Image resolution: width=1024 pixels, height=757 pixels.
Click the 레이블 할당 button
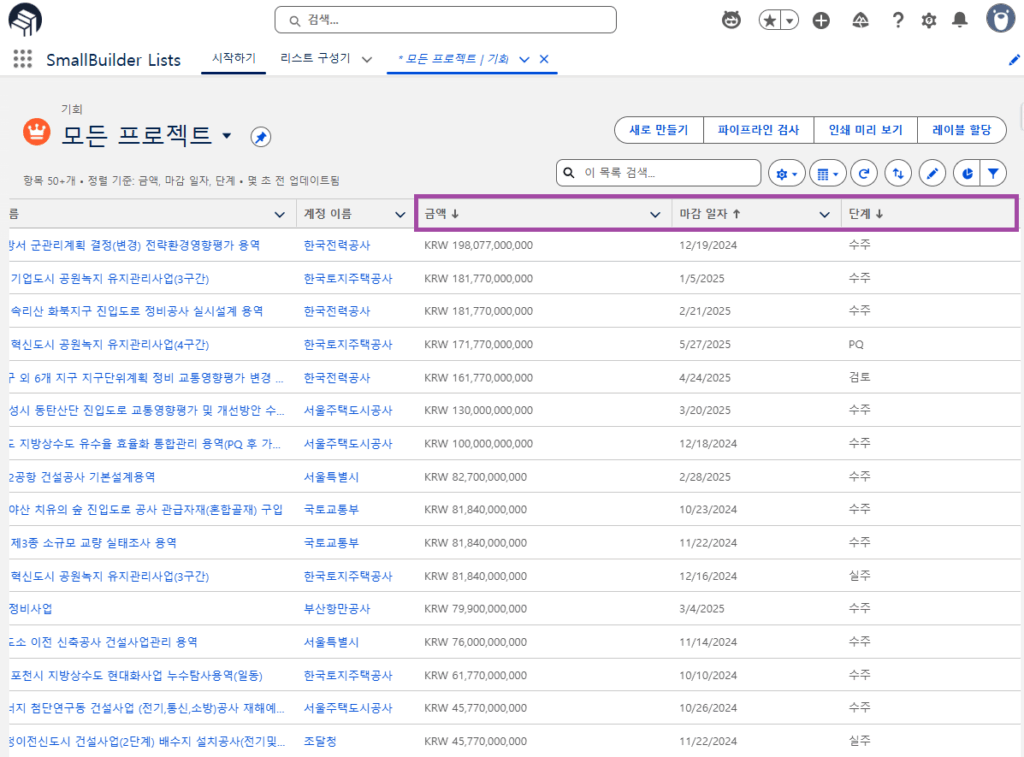pyautogui.click(x=961, y=130)
